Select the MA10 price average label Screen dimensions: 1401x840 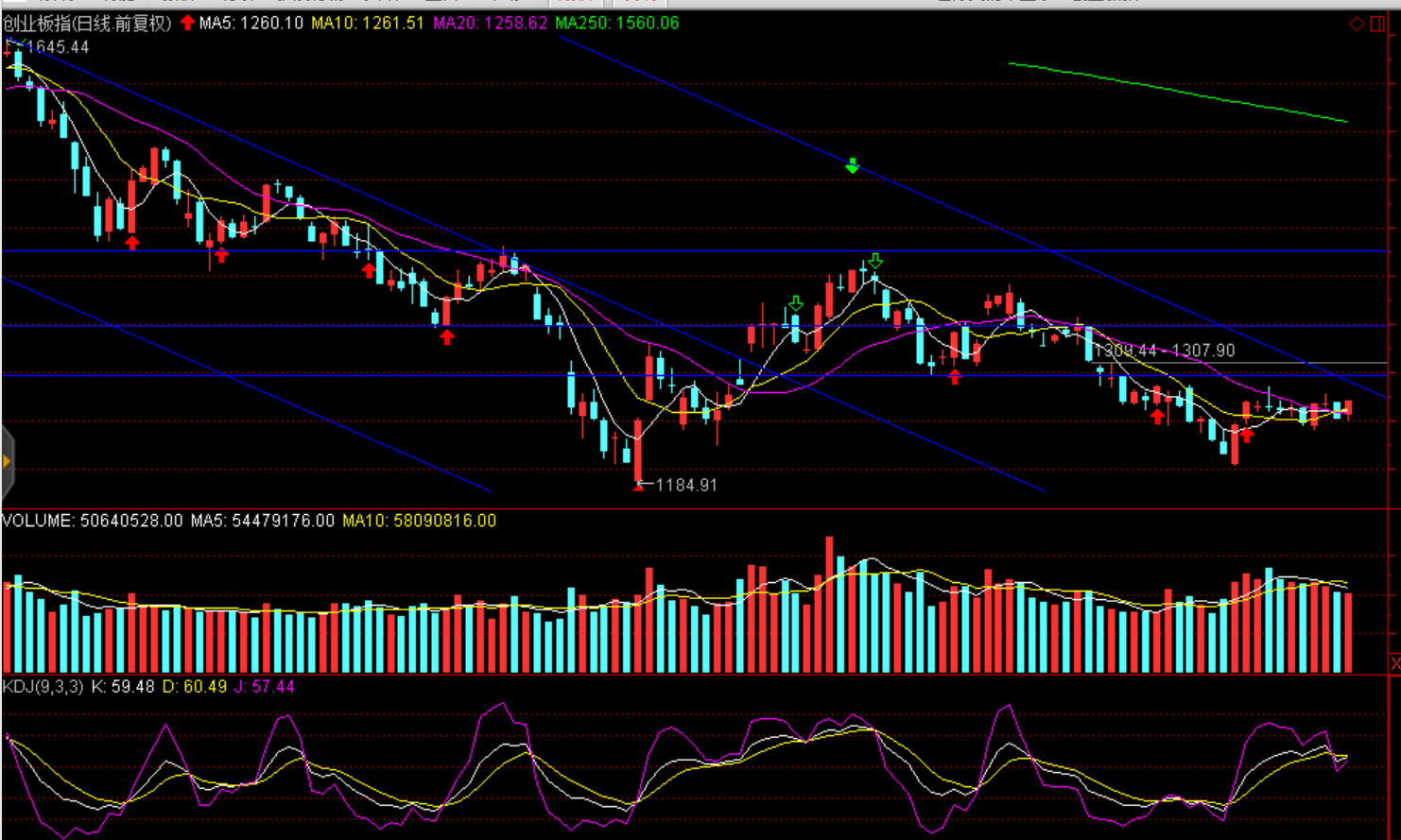click(368, 23)
